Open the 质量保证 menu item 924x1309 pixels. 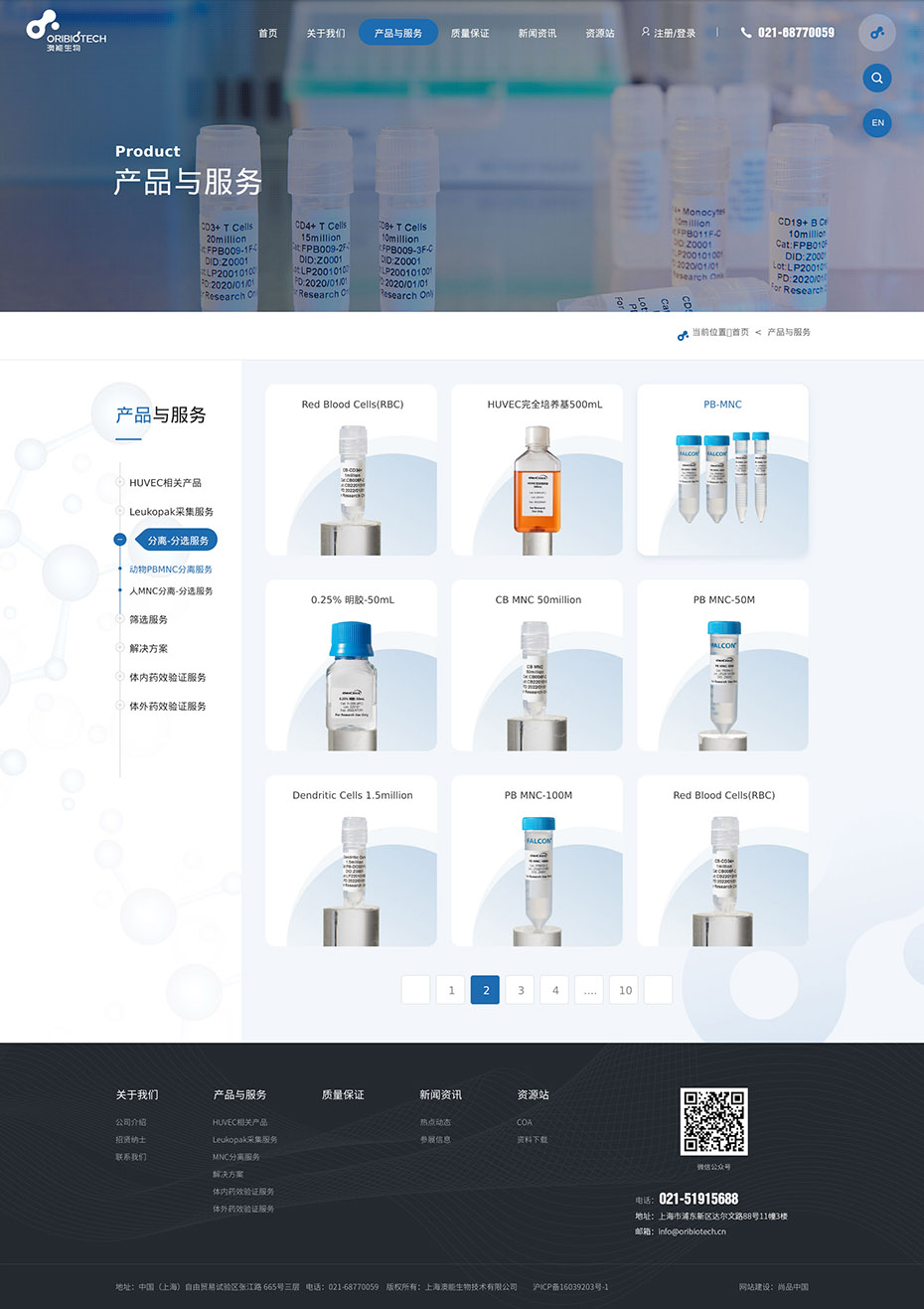[x=470, y=33]
